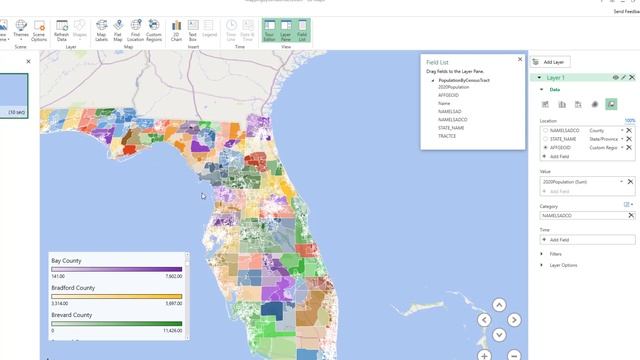The height and width of the screenshot is (360, 640).
Task: Select the Stacked Column visualization
Action: (545, 104)
